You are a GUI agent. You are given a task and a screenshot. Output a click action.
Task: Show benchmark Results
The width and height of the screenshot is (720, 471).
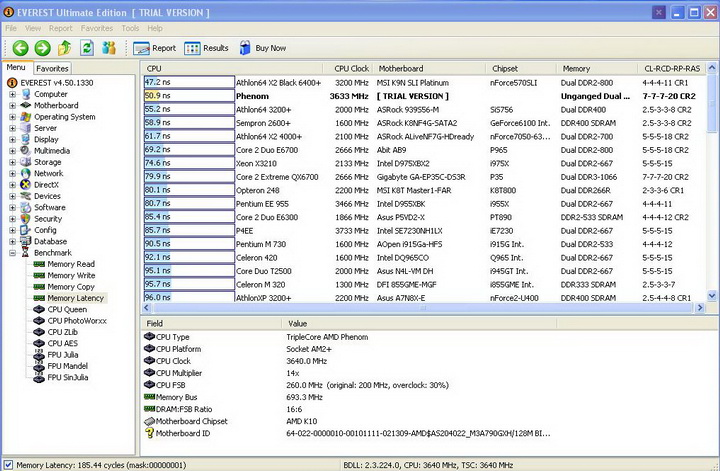(x=206, y=48)
